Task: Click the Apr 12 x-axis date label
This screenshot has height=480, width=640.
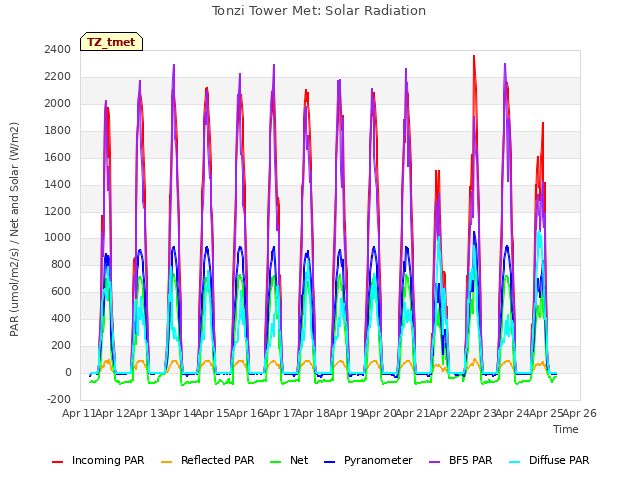Action: pyautogui.click(x=112, y=414)
